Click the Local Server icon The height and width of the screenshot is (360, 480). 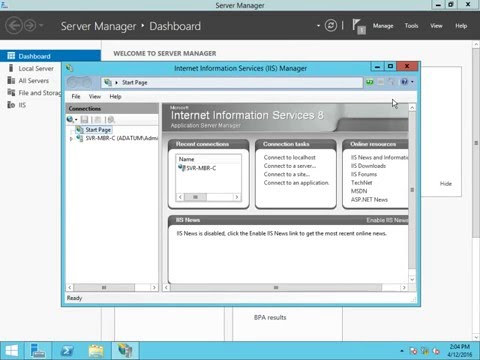(x=11, y=68)
